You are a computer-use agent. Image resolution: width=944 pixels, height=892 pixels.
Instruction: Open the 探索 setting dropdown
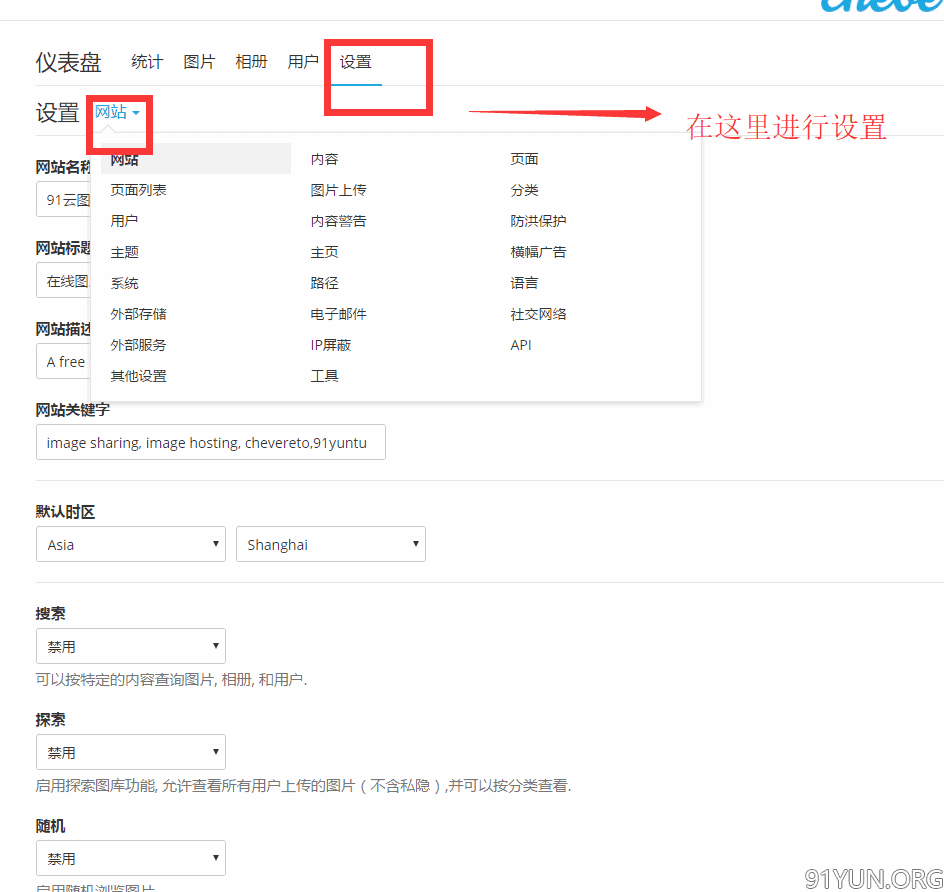pos(131,753)
